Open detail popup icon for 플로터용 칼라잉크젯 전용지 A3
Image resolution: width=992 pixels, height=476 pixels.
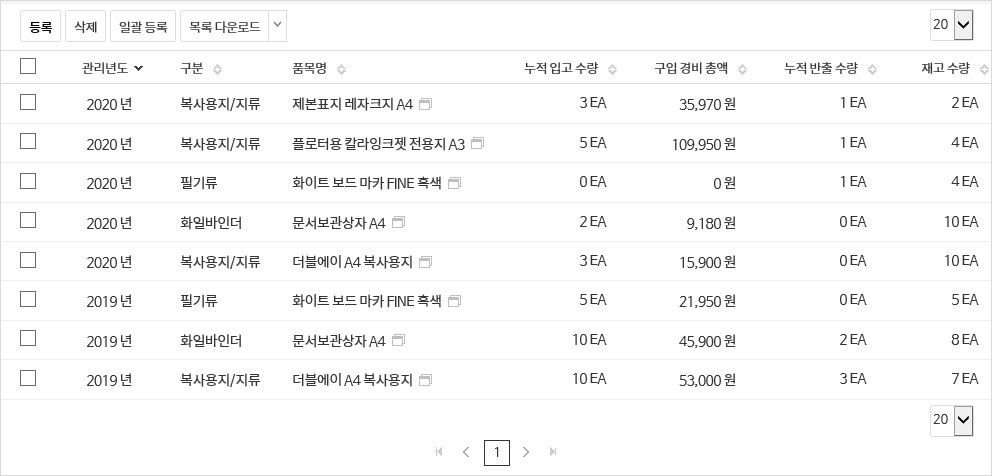pos(477,144)
